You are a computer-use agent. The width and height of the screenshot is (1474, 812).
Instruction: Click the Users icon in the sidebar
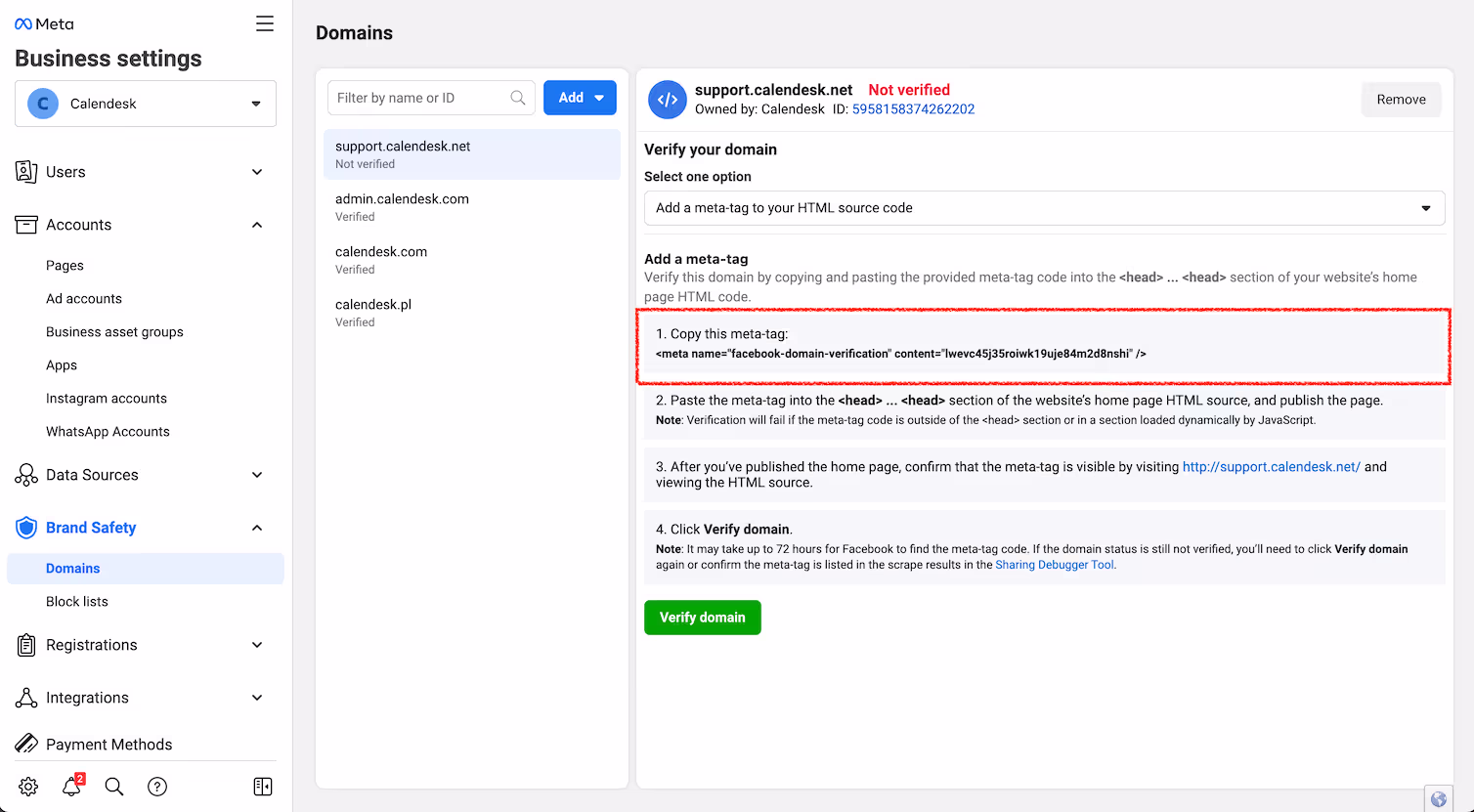[x=26, y=171]
